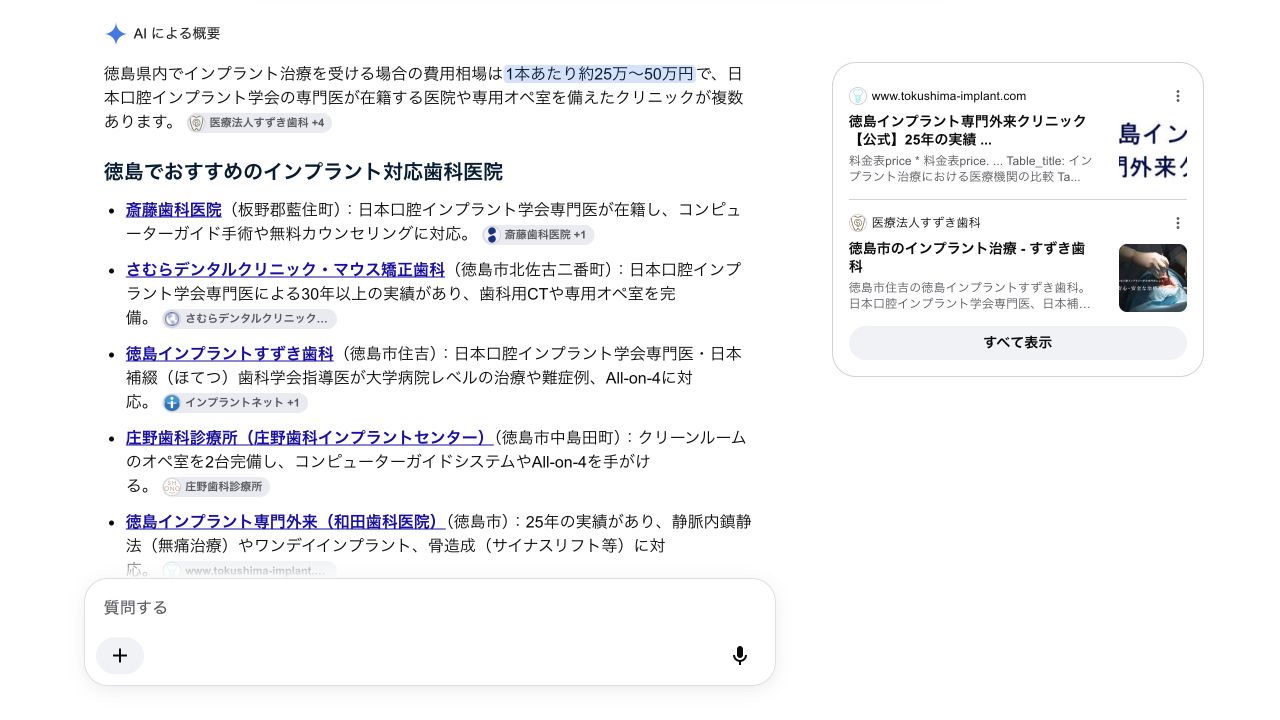Open the 庄野歯科診療所 source chip
The image size is (1280, 720).
point(216,487)
